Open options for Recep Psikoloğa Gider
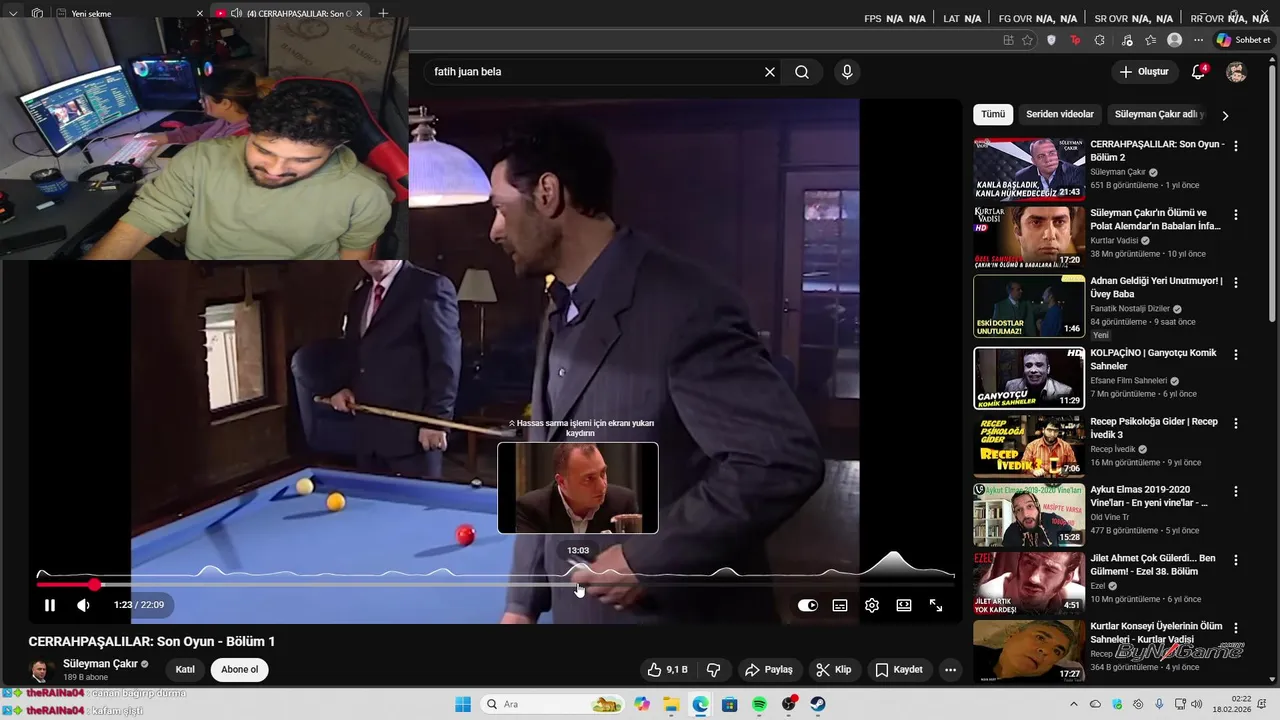The width and height of the screenshot is (1280, 720). tap(1236, 424)
